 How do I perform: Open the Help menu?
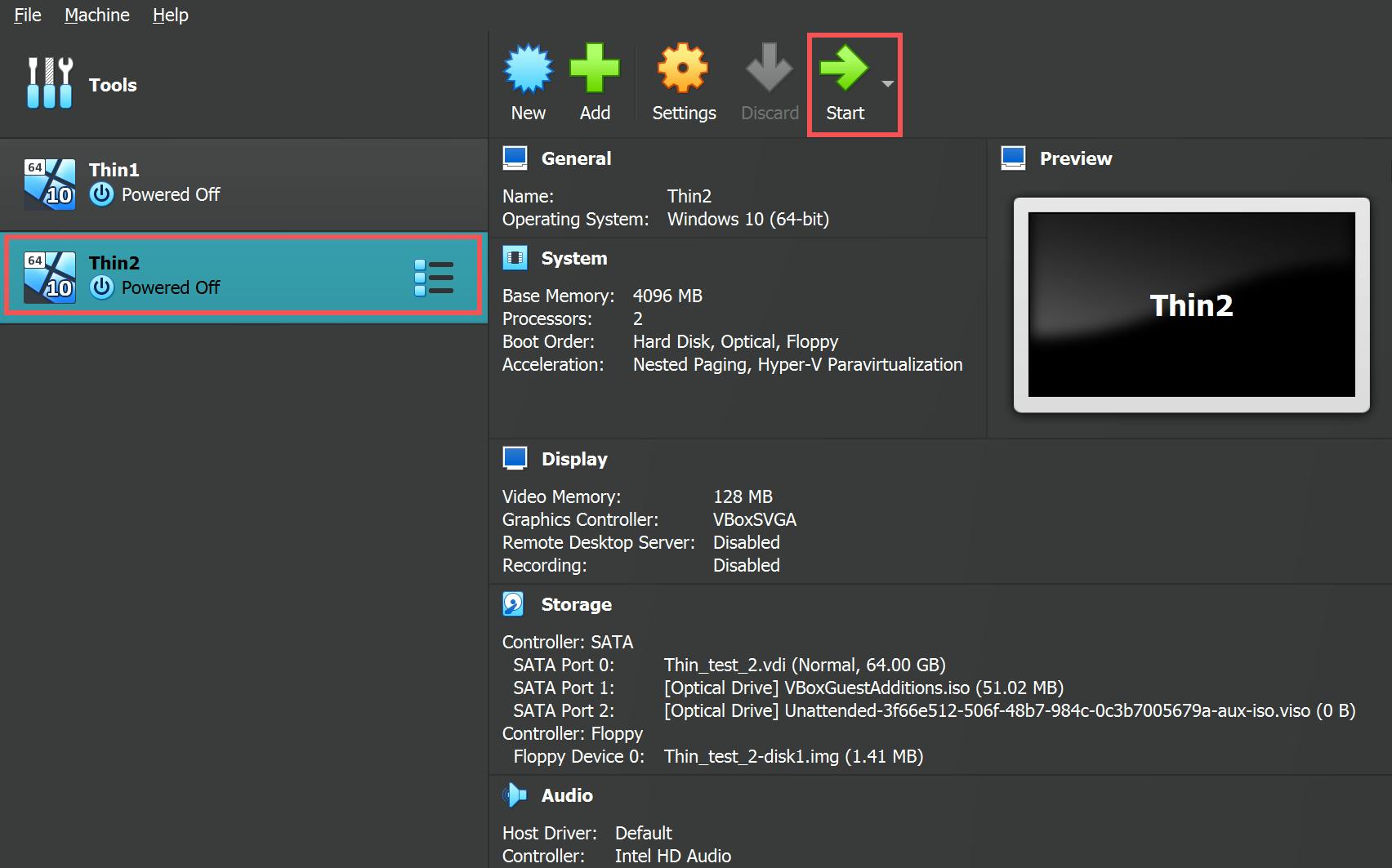click(x=171, y=15)
